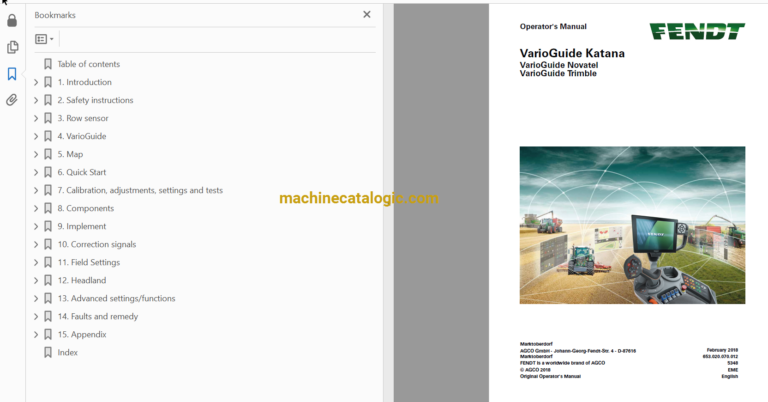Image resolution: width=768 pixels, height=402 pixels.
Task: Open 13. Advanced settings/functions entry
Action: click(117, 298)
